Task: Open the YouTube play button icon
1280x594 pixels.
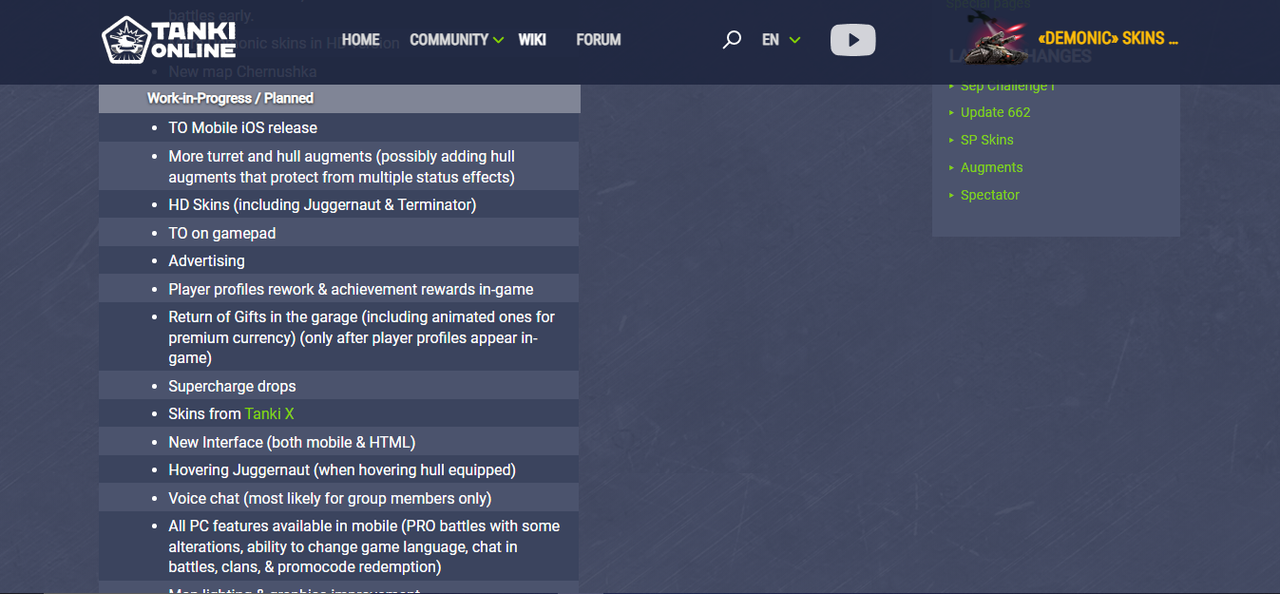Action: click(x=853, y=40)
